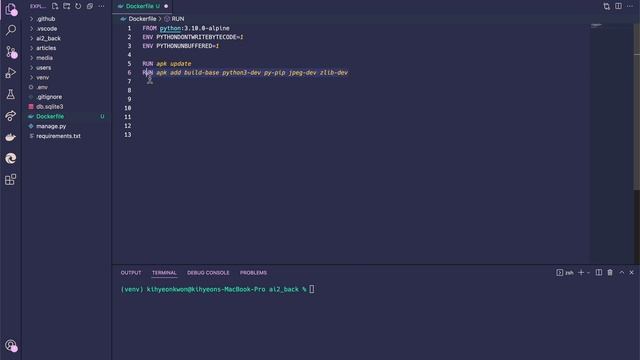Open the Run and Debug view
The width and height of the screenshot is (640, 360).
click(x=11, y=73)
